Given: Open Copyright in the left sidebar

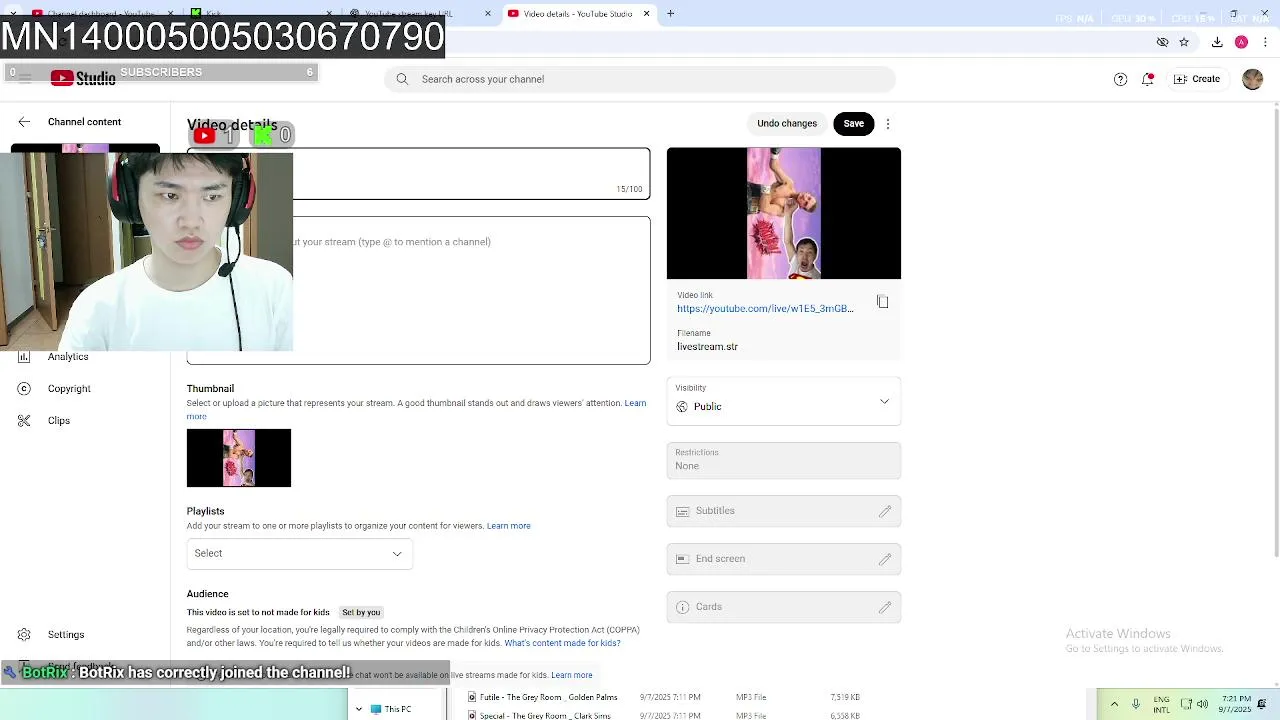Looking at the screenshot, I should coord(69,389).
